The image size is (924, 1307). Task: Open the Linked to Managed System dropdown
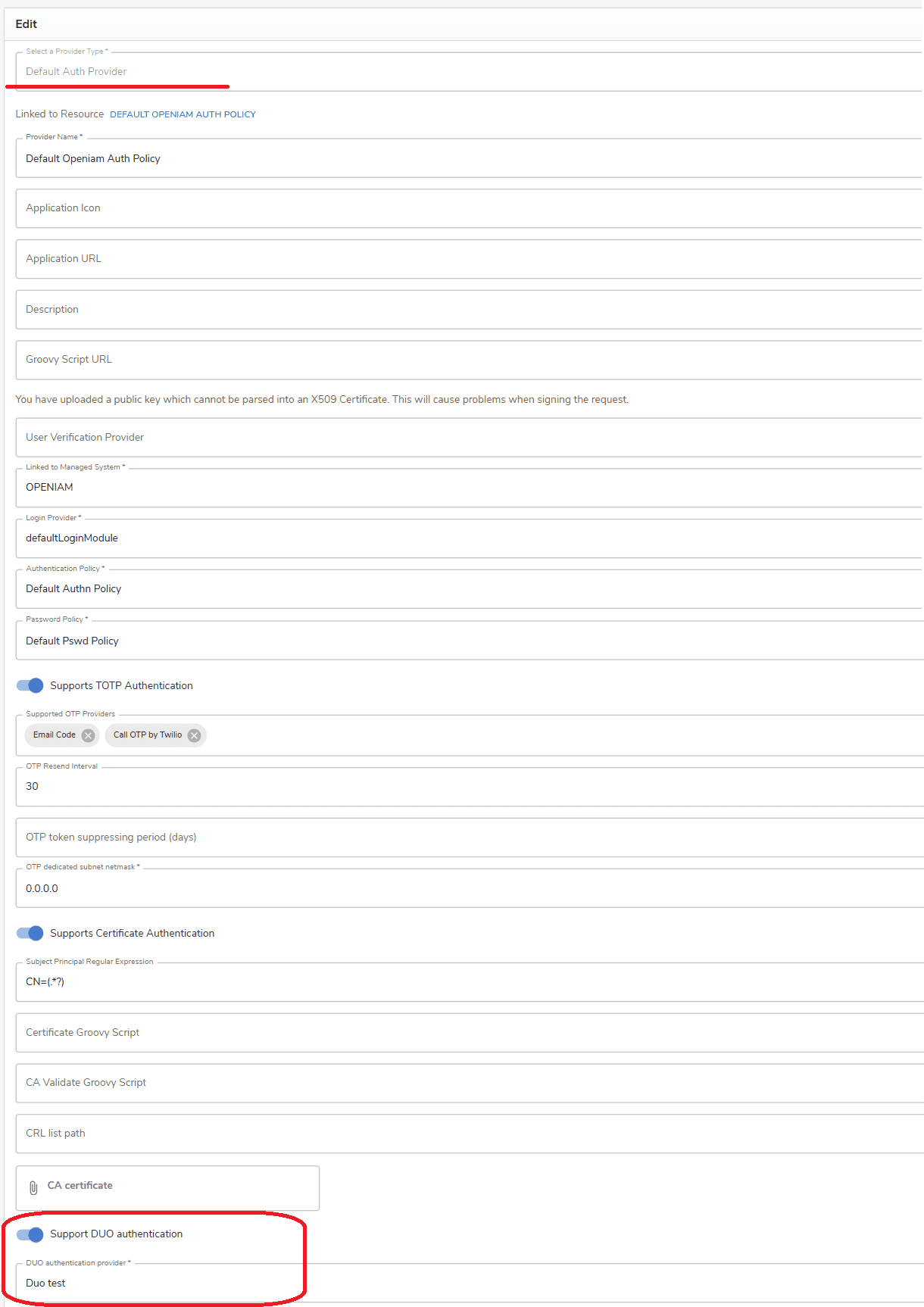469,487
